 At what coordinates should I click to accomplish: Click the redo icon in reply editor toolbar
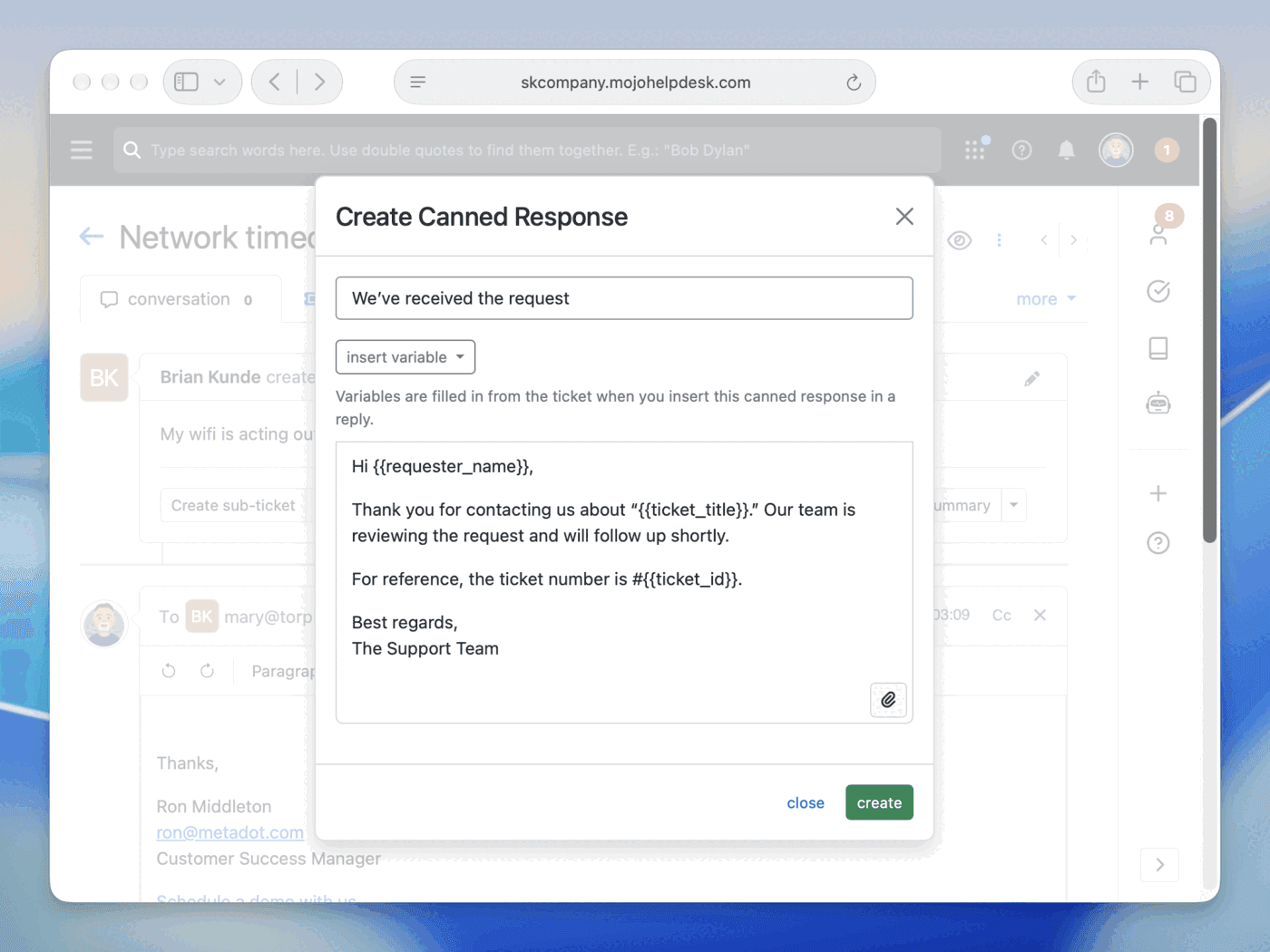pyautogui.click(x=207, y=671)
